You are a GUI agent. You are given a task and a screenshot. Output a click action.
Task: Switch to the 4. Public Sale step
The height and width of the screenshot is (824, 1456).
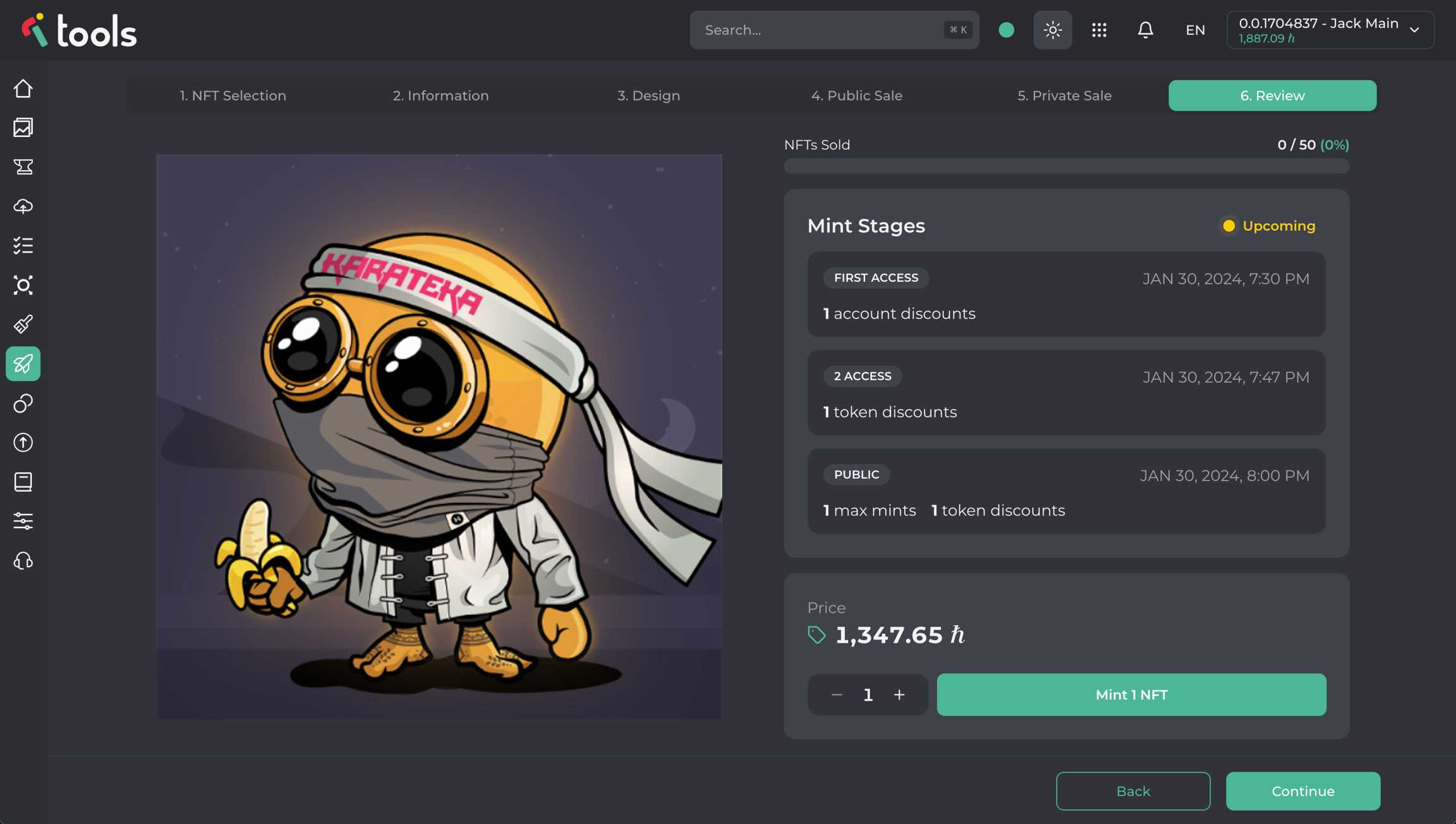point(856,95)
